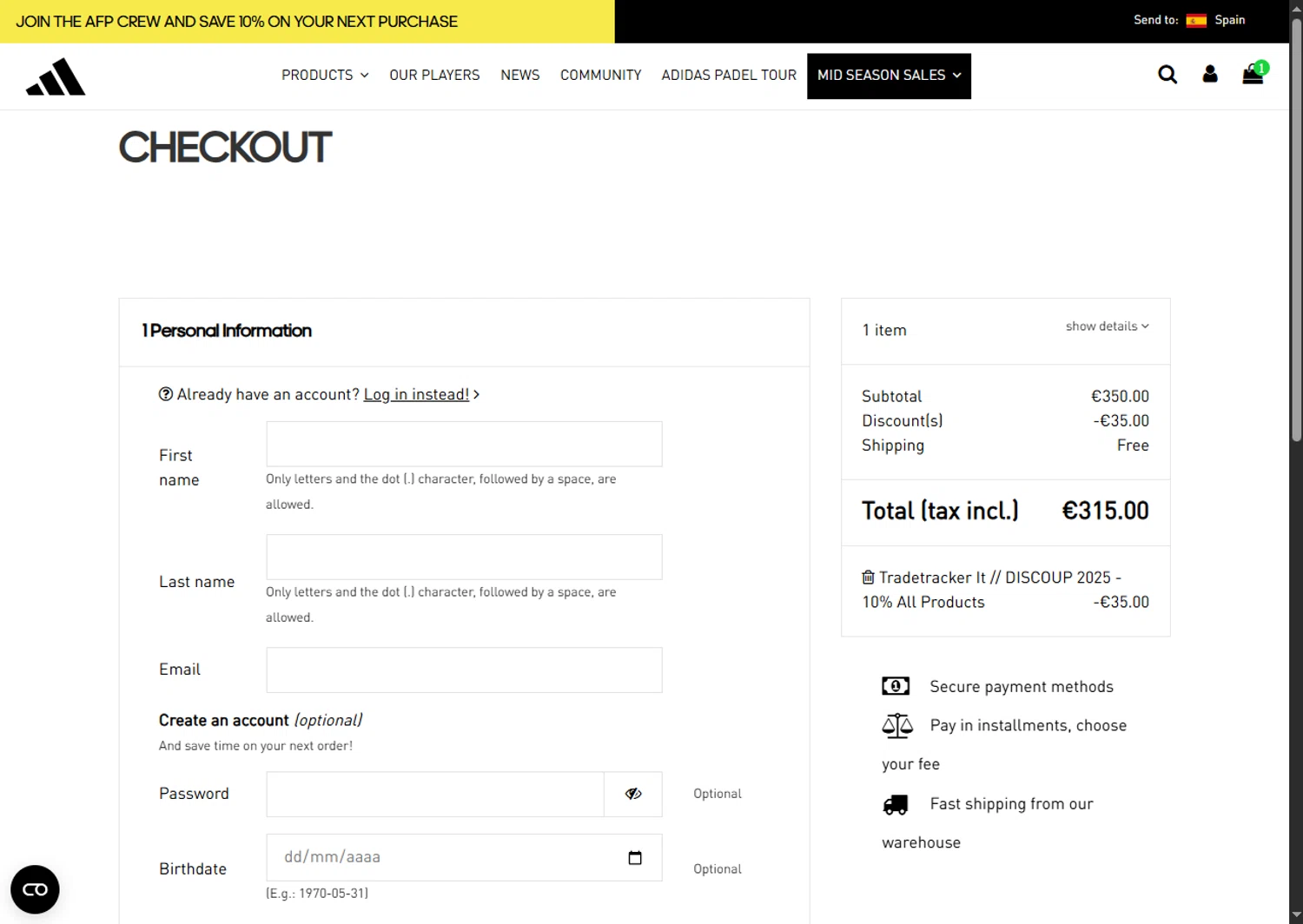Open the user account icon

click(x=1210, y=74)
